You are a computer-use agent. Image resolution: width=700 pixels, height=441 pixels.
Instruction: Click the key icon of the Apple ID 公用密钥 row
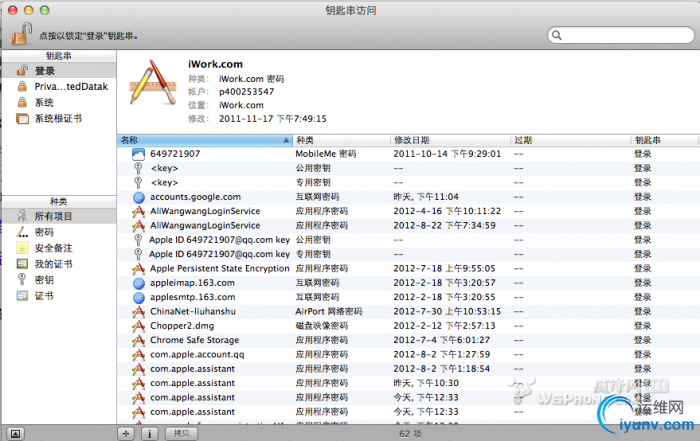coord(138,240)
